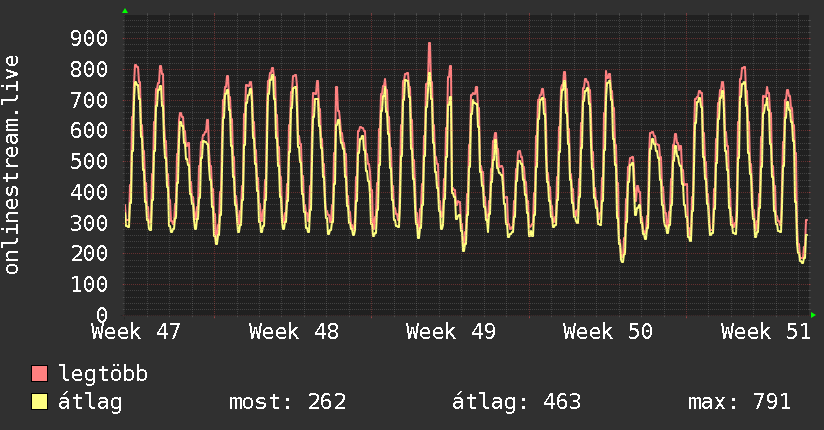
Task: Click the 200 y-axis label
Action: 89,253
